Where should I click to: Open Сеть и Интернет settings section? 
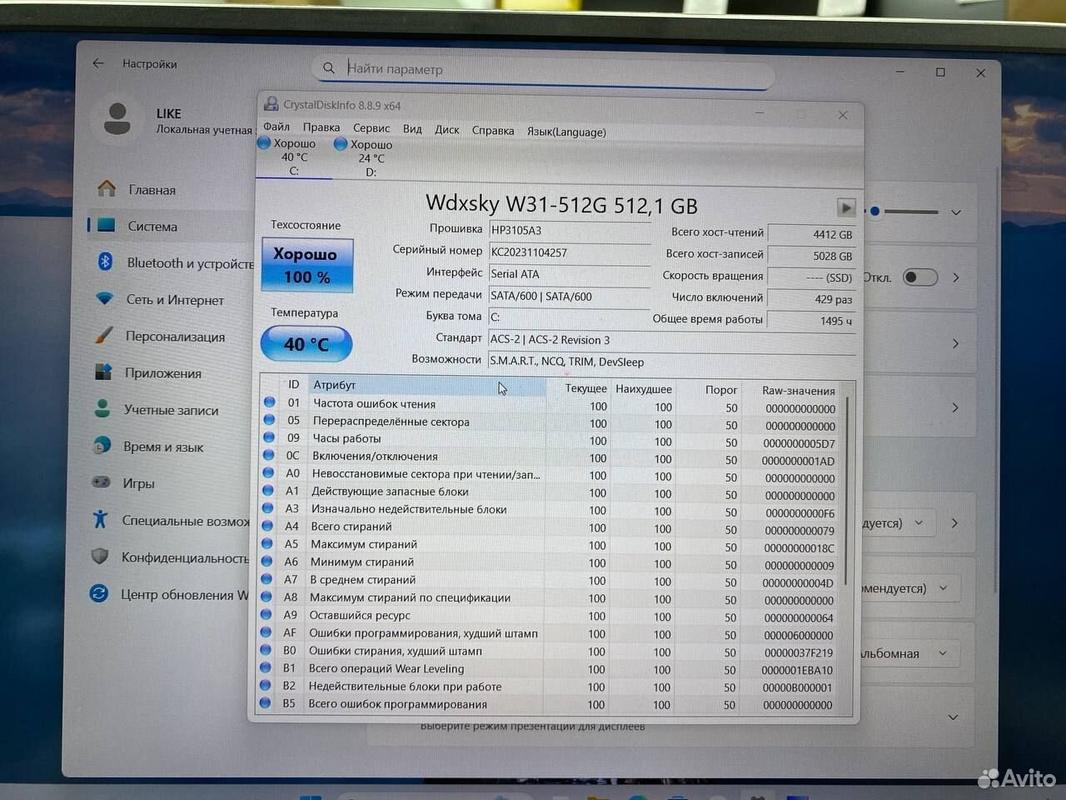coord(172,300)
